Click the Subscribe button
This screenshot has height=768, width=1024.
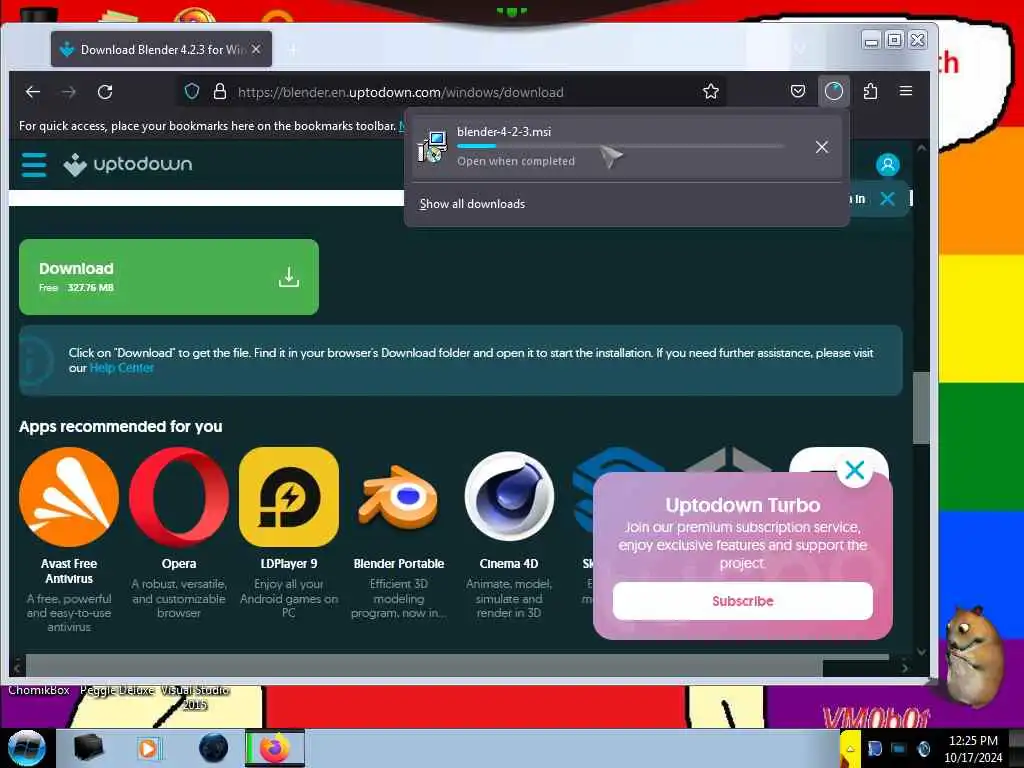click(x=743, y=601)
